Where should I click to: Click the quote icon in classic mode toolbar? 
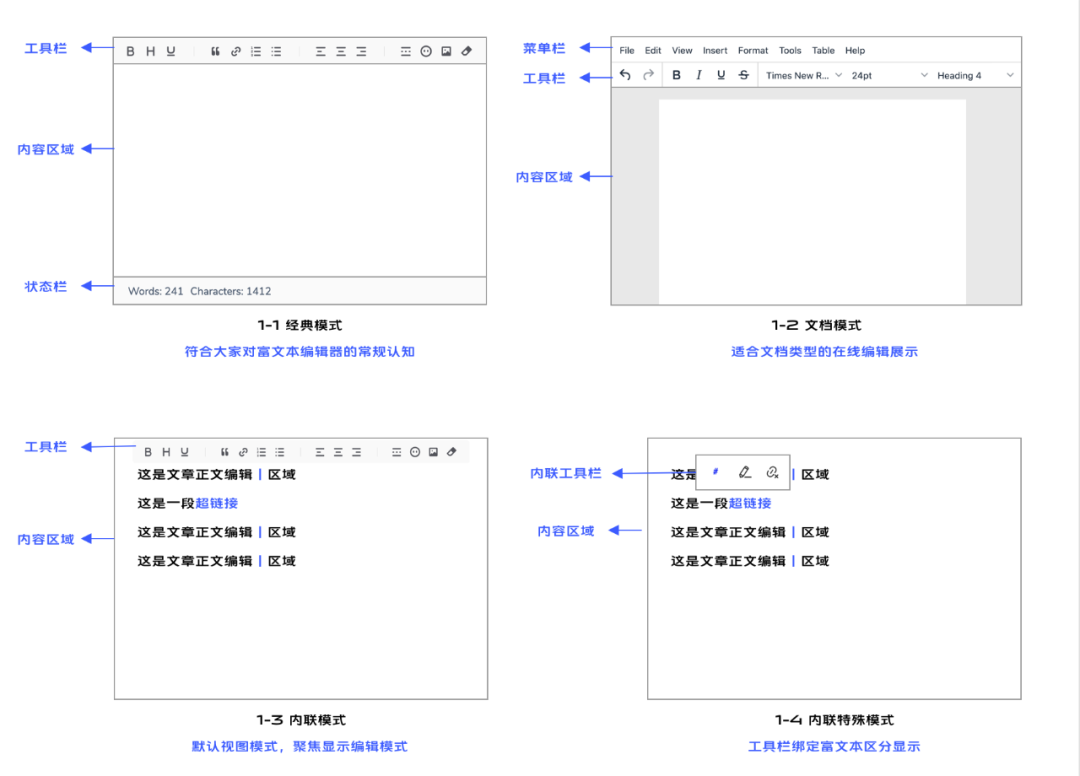(215, 51)
